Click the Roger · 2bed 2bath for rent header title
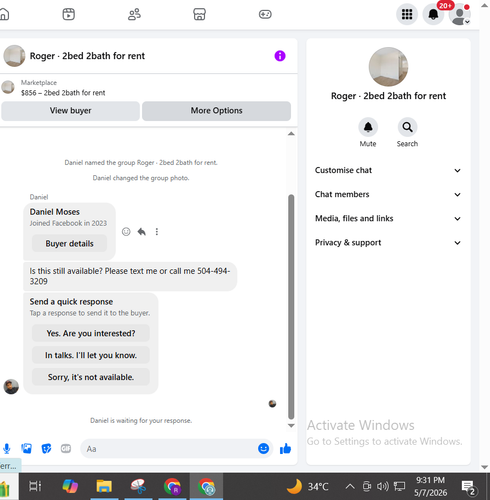Image resolution: width=490 pixels, height=500 pixels. click(87, 56)
